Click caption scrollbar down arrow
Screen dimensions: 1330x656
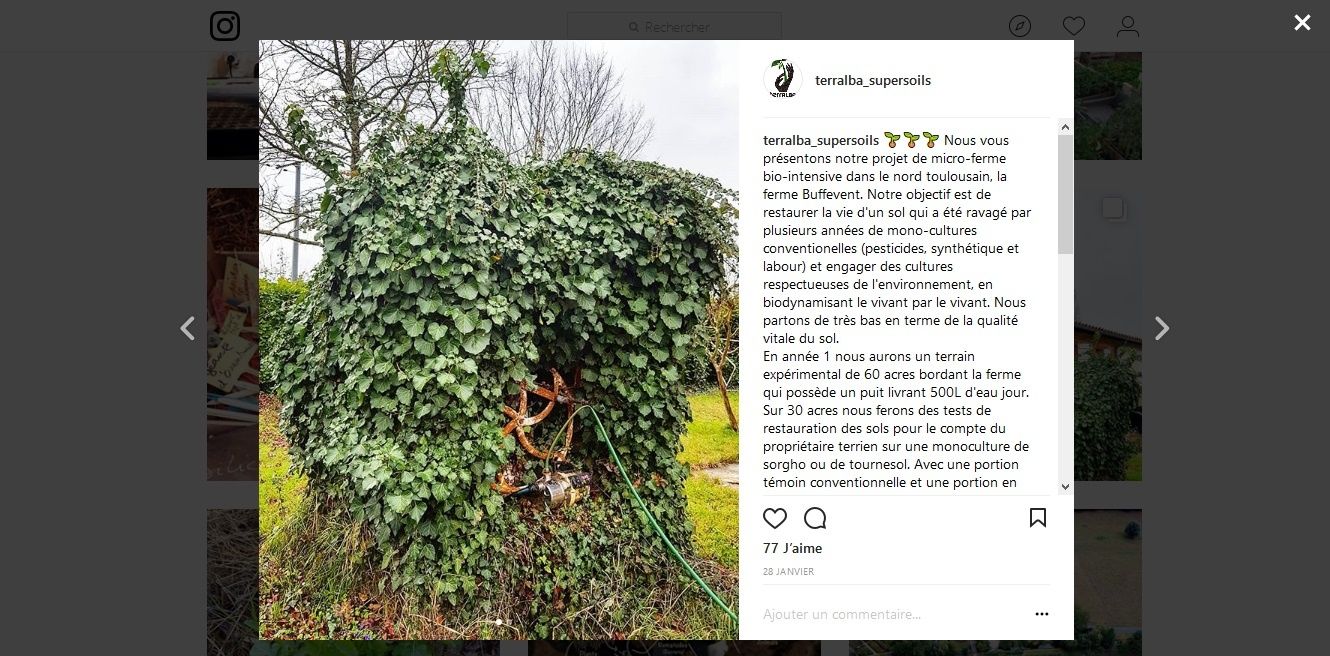[1065, 487]
